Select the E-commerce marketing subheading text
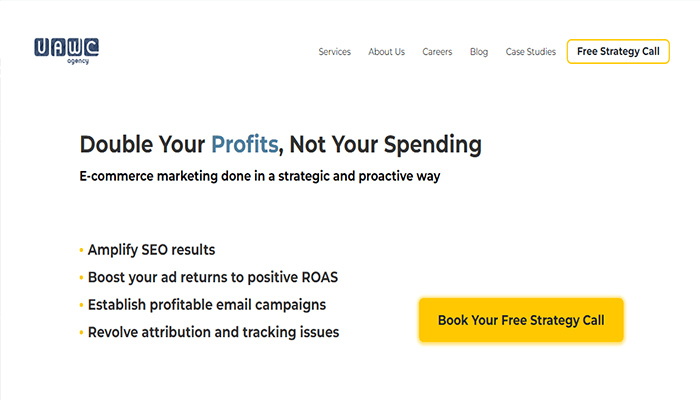This screenshot has height=400, width=700. click(x=260, y=176)
